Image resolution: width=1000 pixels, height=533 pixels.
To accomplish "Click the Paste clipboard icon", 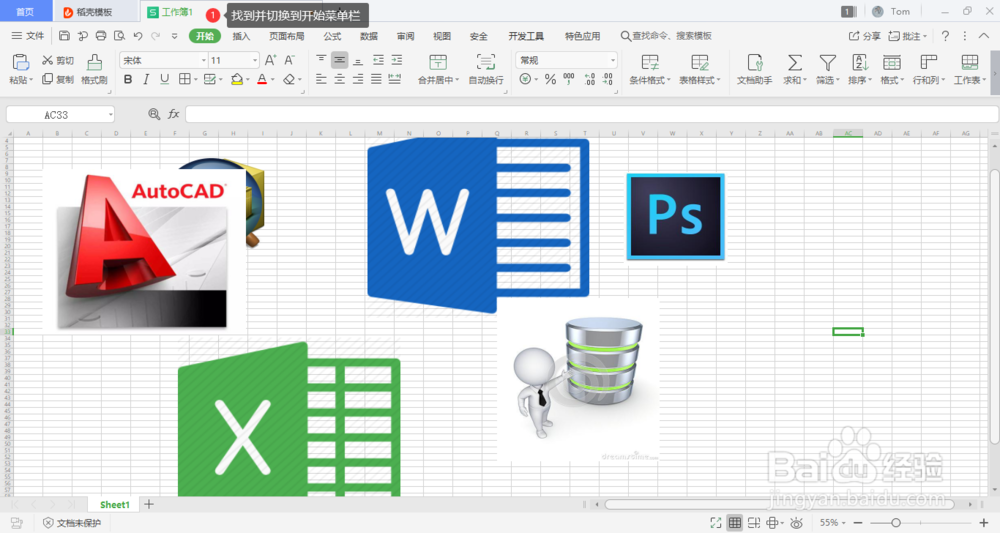I will [20, 62].
